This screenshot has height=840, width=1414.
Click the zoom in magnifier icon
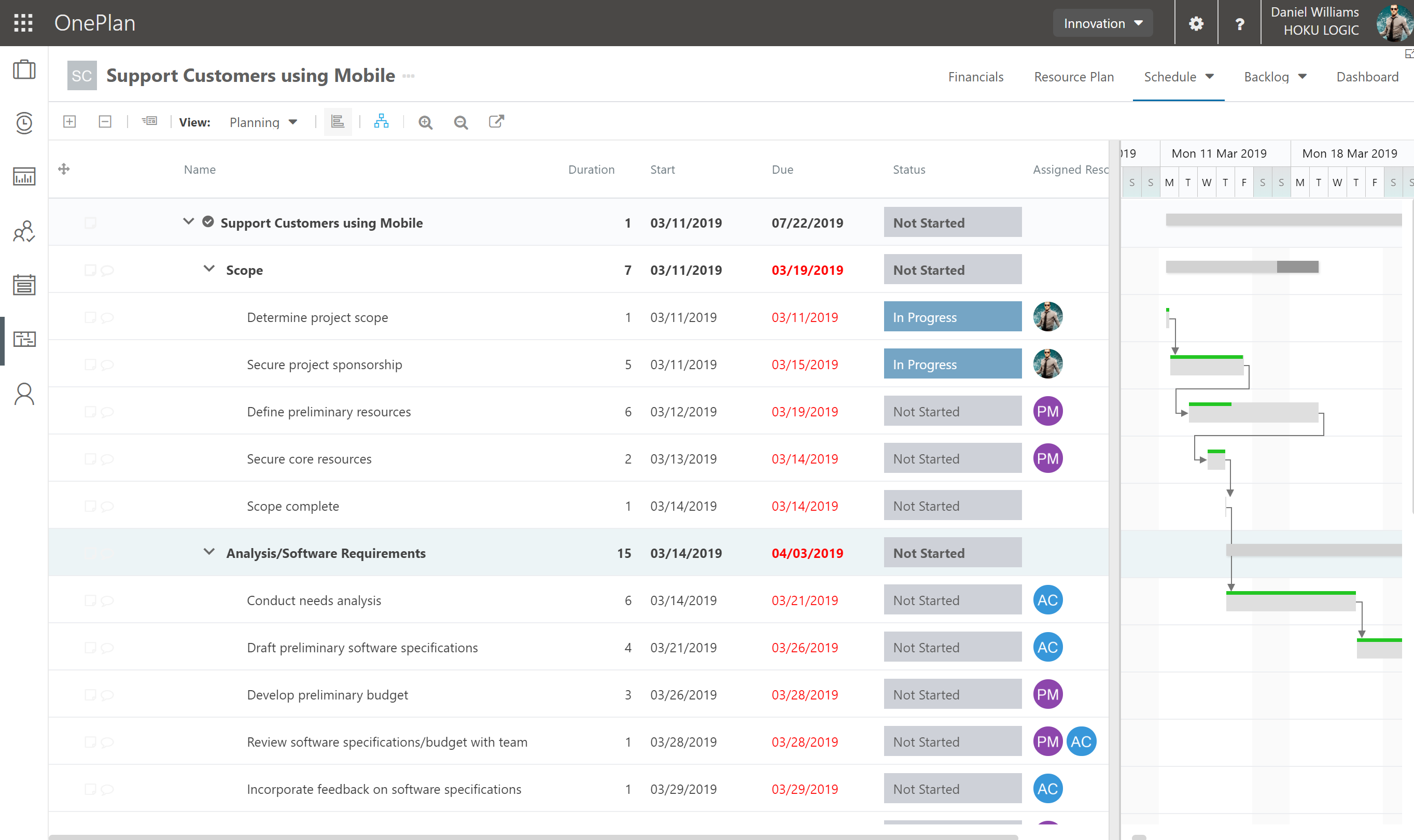pyautogui.click(x=425, y=122)
